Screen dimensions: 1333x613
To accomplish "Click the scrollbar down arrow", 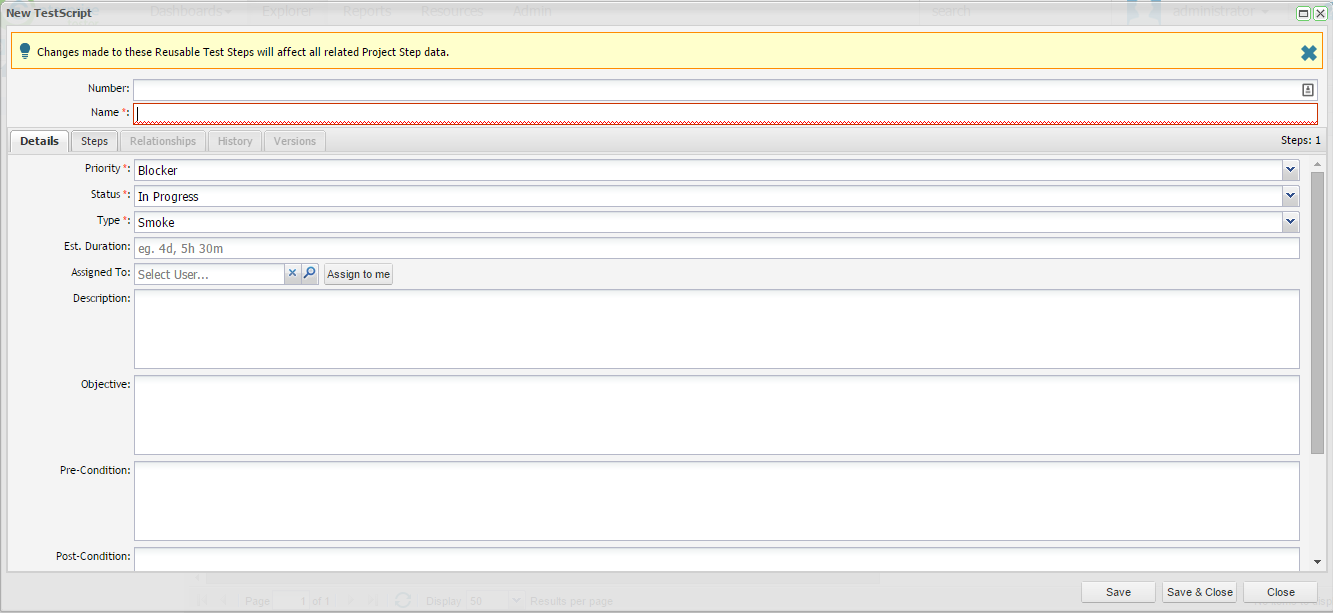I will pos(1317,562).
